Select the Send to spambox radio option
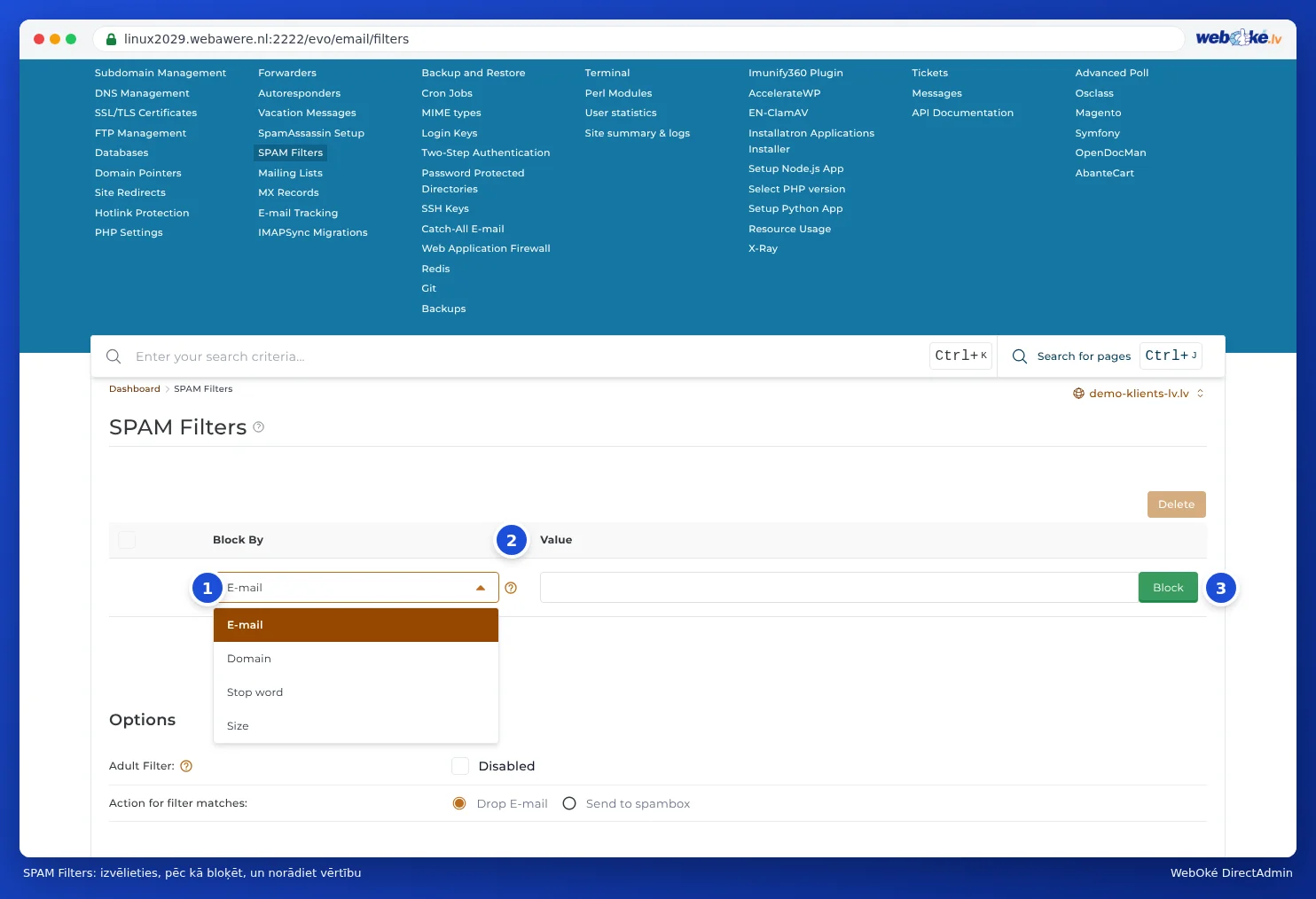Image resolution: width=1316 pixels, height=899 pixels. click(569, 803)
